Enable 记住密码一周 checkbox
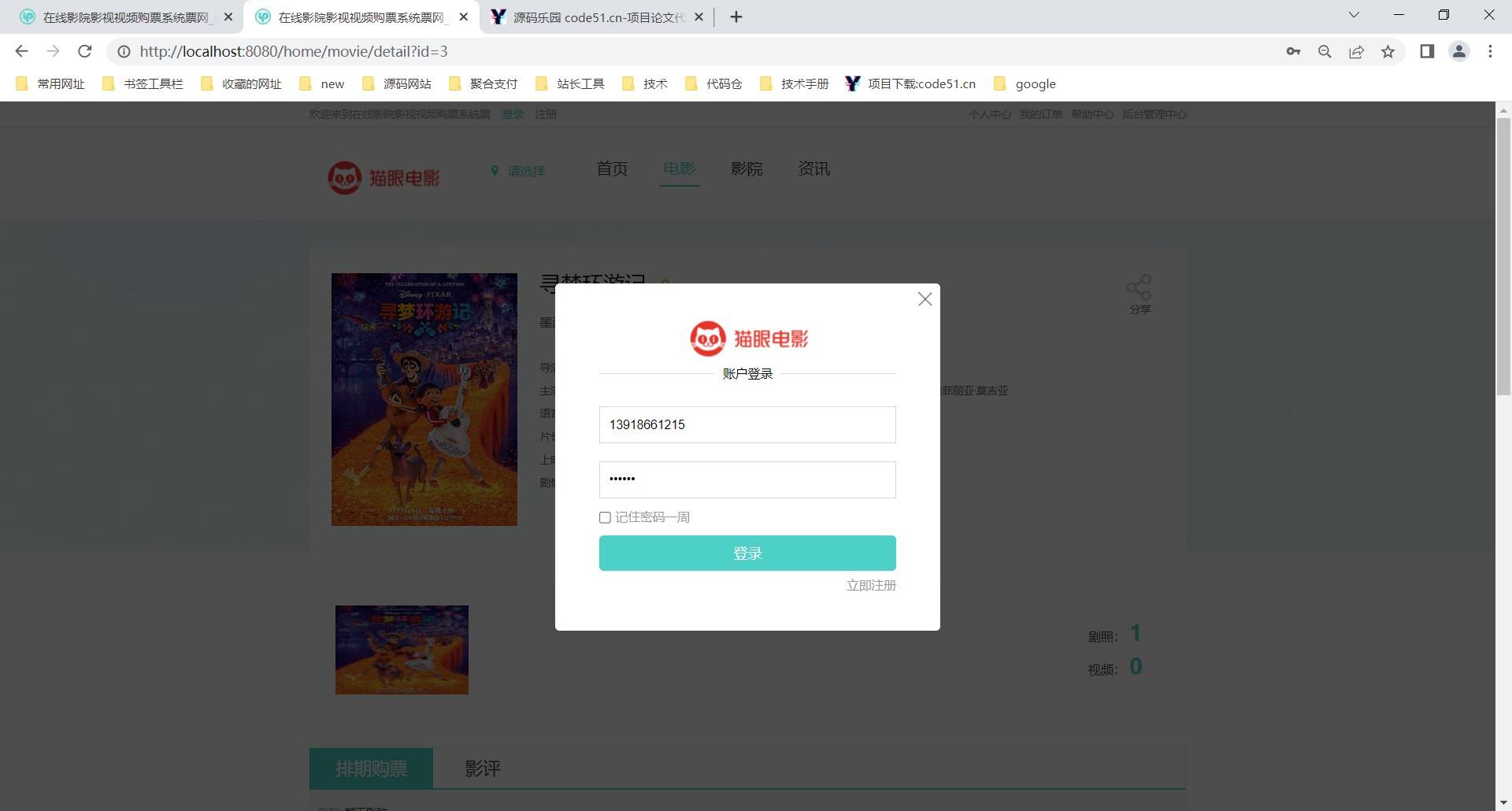Screen dimensions: 1512x811 [605, 517]
